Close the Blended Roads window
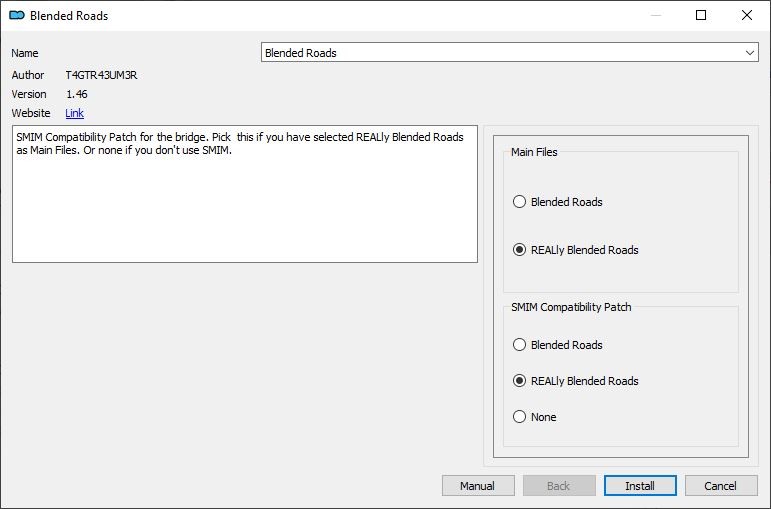Screen dimensions: 771x509 coord(747,15)
